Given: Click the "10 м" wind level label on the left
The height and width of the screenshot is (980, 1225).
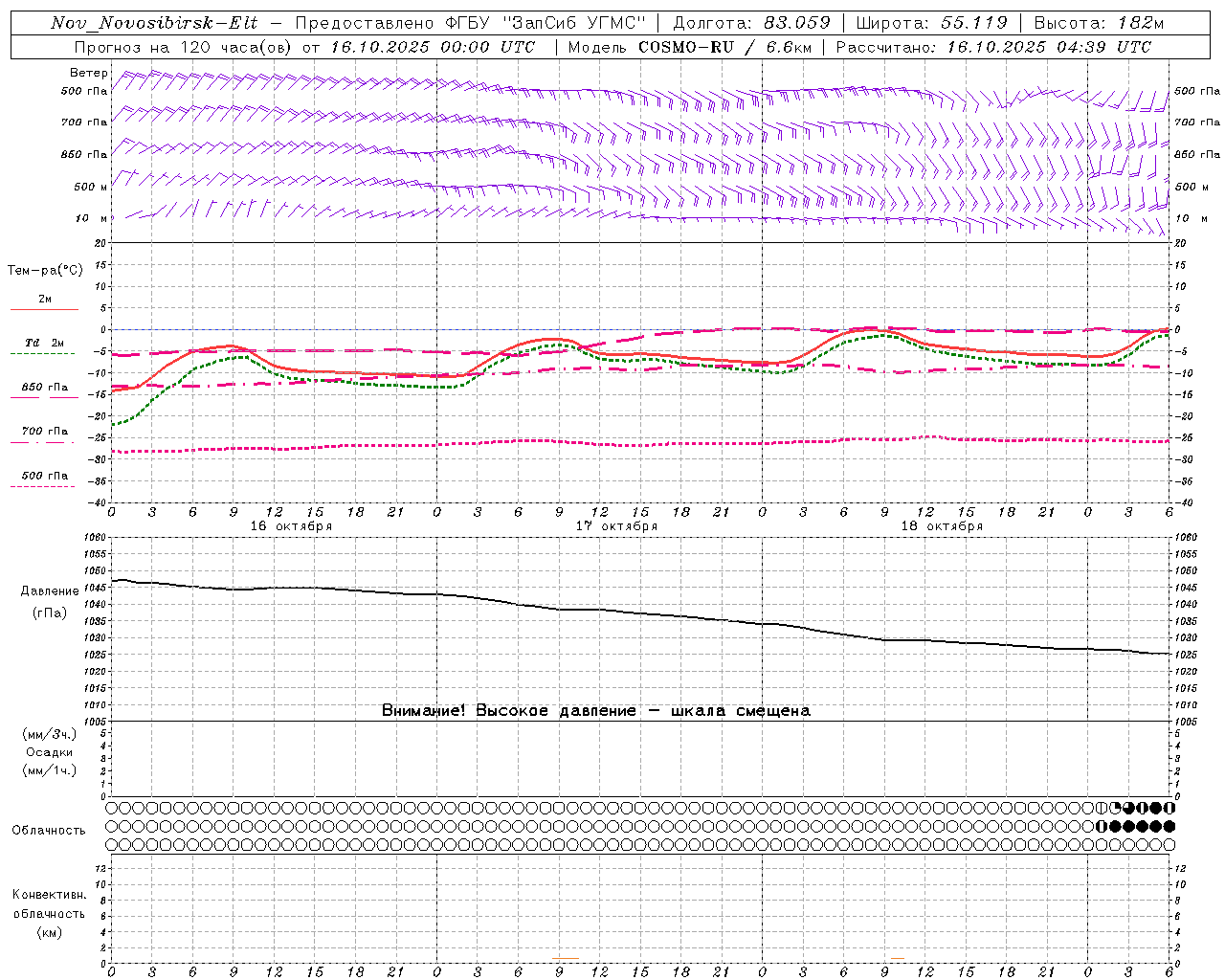Looking at the screenshot, I should tap(91, 219).
